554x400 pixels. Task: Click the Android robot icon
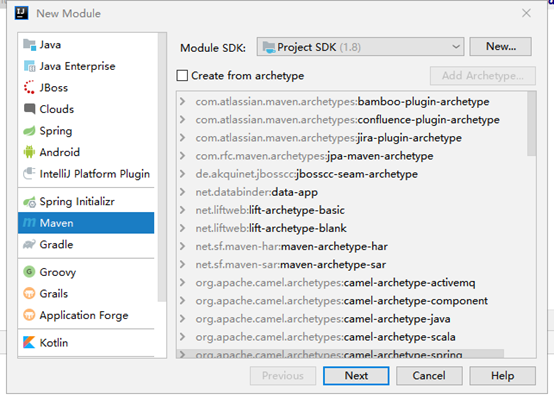pos(29,152)
